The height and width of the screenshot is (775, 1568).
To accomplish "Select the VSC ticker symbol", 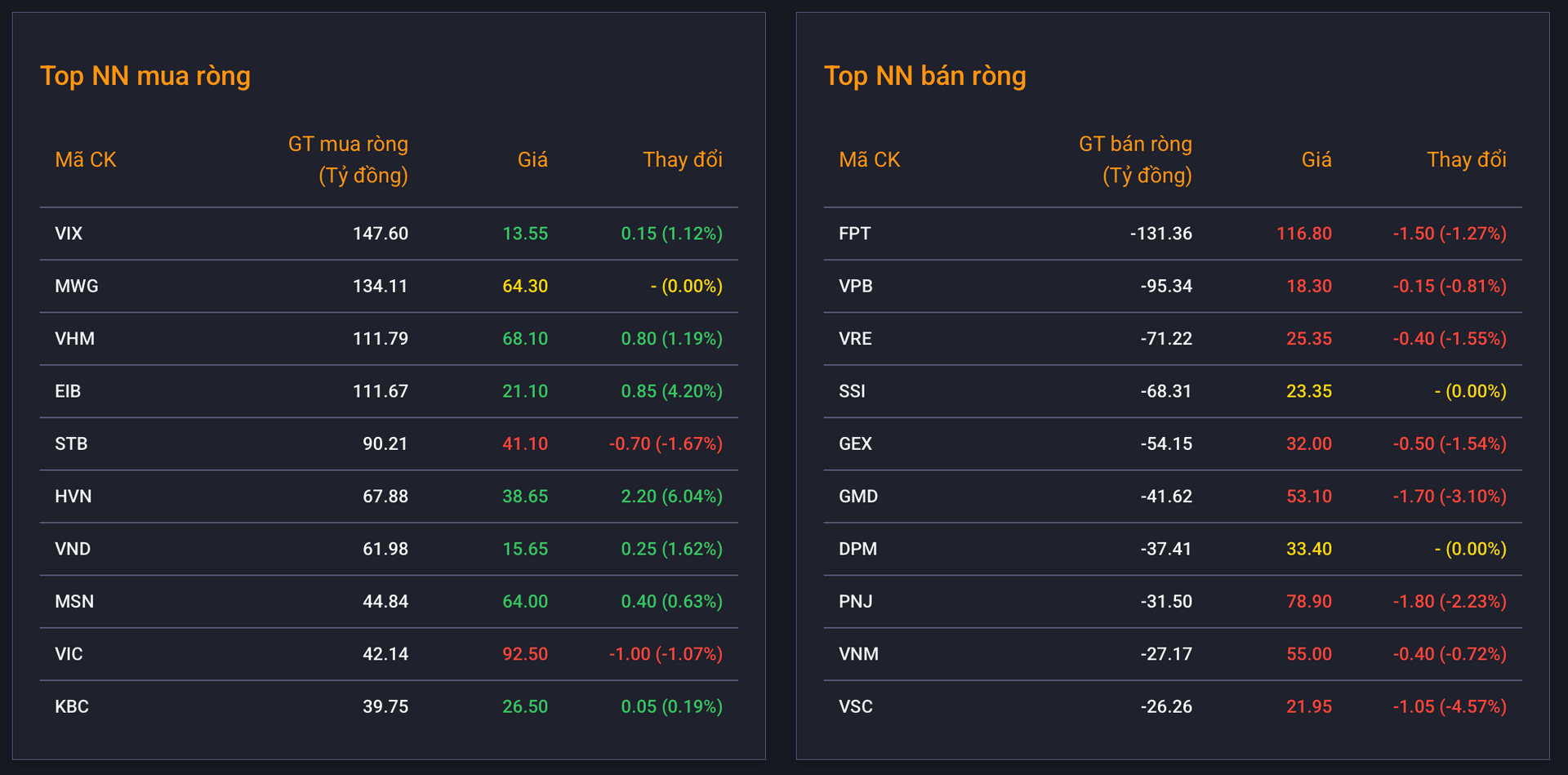I will point(856,706).
